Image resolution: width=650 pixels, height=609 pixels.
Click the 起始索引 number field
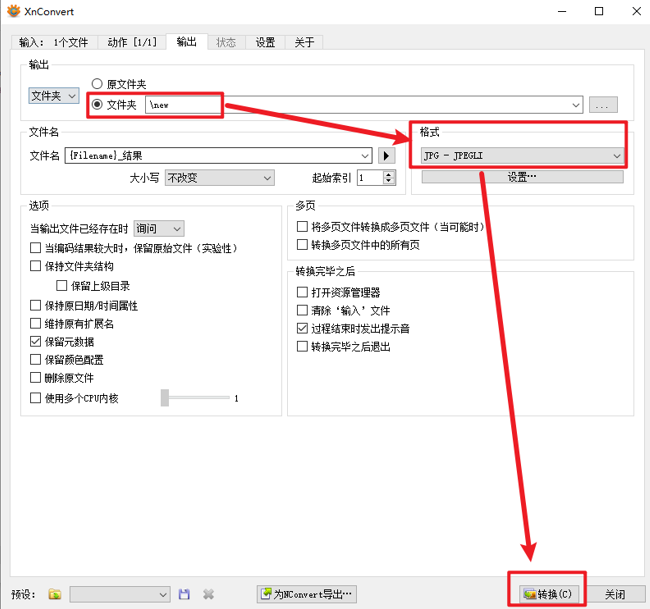pos(370,178)
